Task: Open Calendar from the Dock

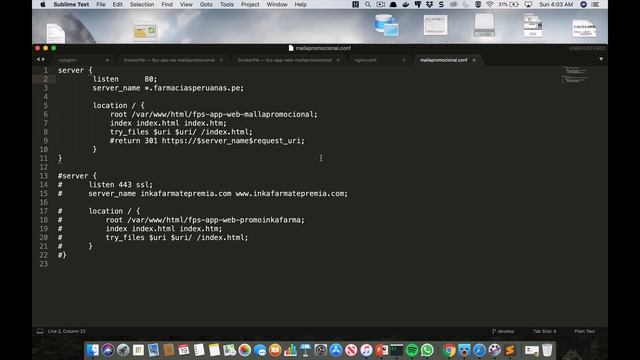Action: click(x=184, y=350)
